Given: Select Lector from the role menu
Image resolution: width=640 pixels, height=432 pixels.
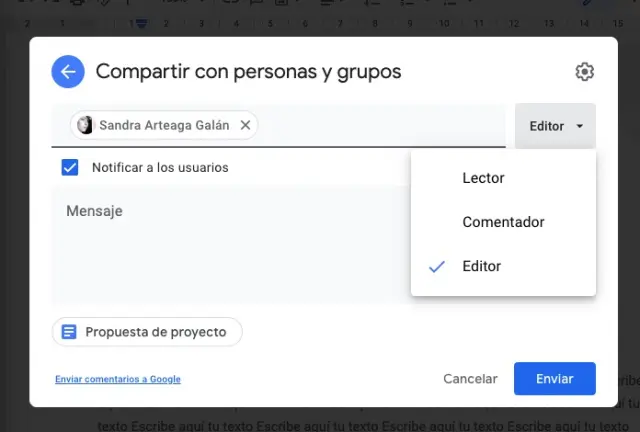Looking at the screenshot, I should pos(483,178).
